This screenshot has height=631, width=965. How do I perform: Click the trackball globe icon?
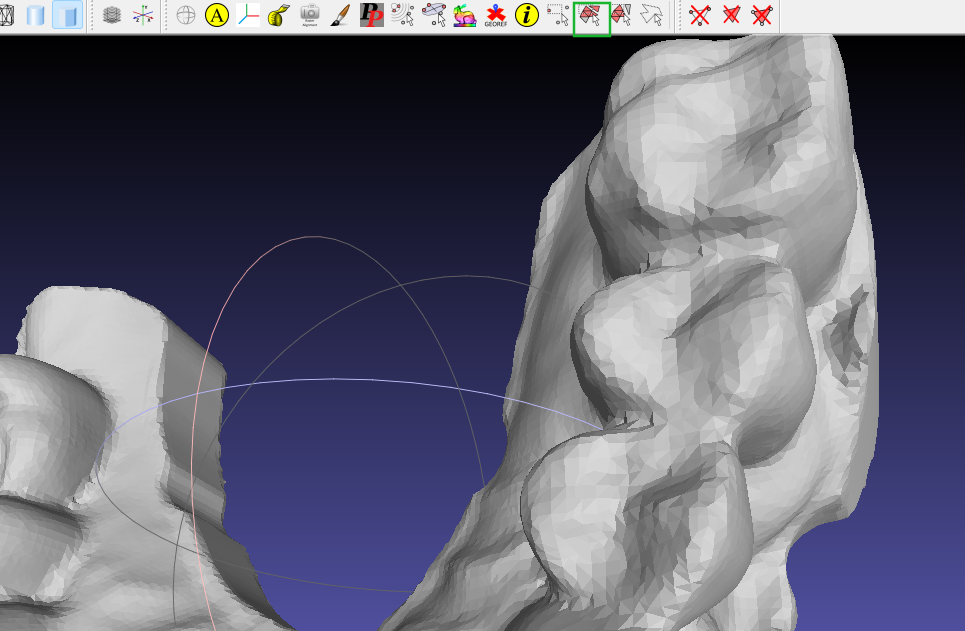[x=185, y=15]
